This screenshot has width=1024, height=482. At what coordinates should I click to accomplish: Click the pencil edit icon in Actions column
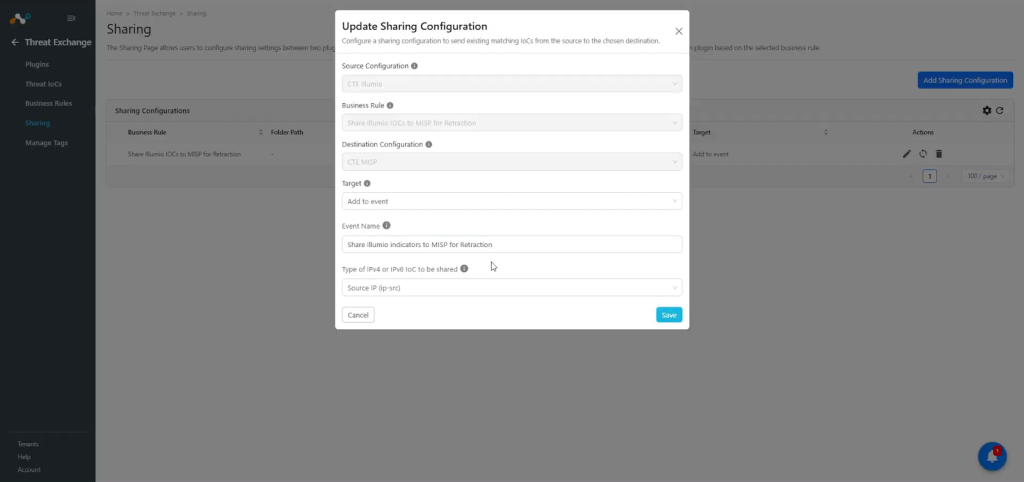[906, 154]
